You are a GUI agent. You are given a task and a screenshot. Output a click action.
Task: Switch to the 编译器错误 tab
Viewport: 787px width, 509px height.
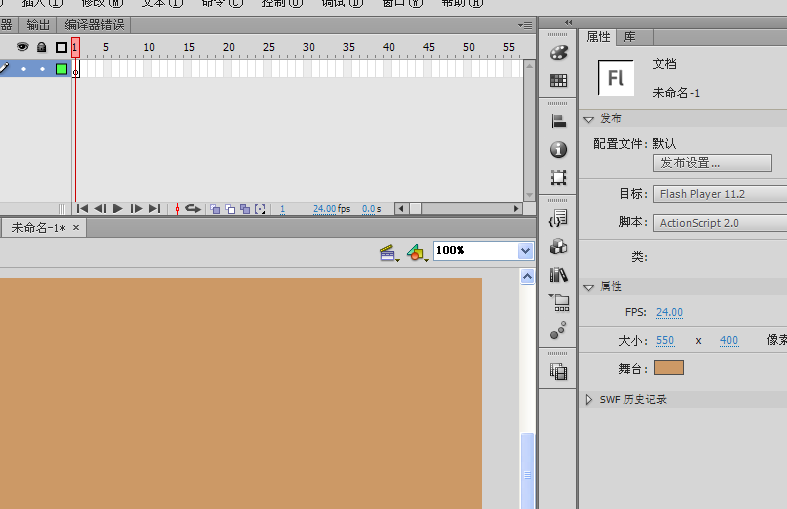pyautogui.click(x=94, y=25)
